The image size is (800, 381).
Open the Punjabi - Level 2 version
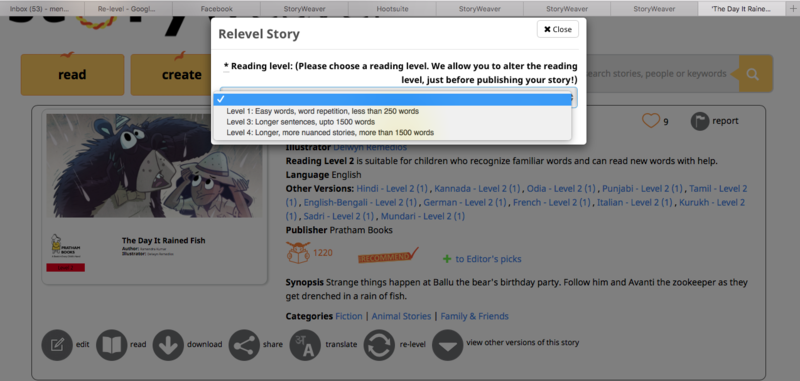(642, 189)
